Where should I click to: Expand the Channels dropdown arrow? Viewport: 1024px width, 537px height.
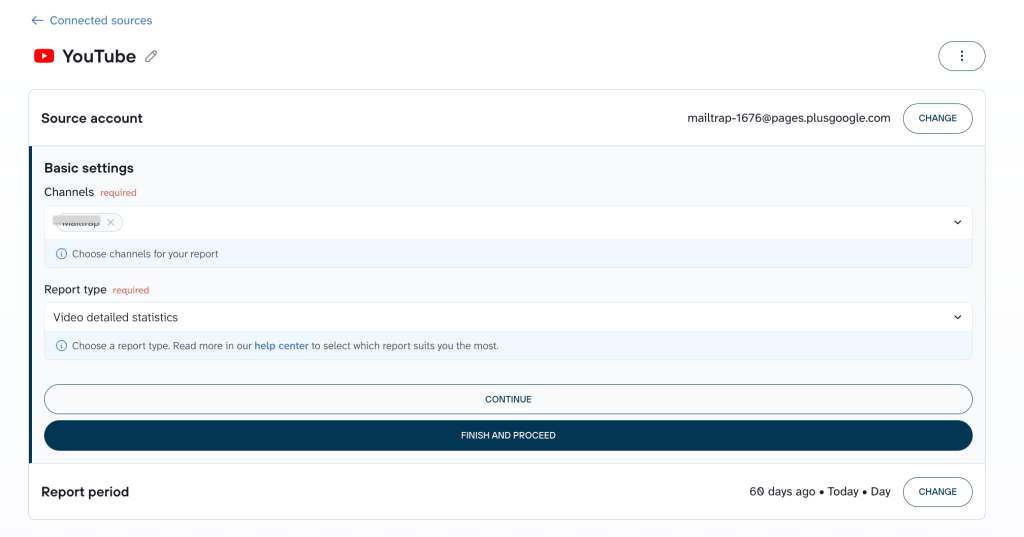[957, 222]
